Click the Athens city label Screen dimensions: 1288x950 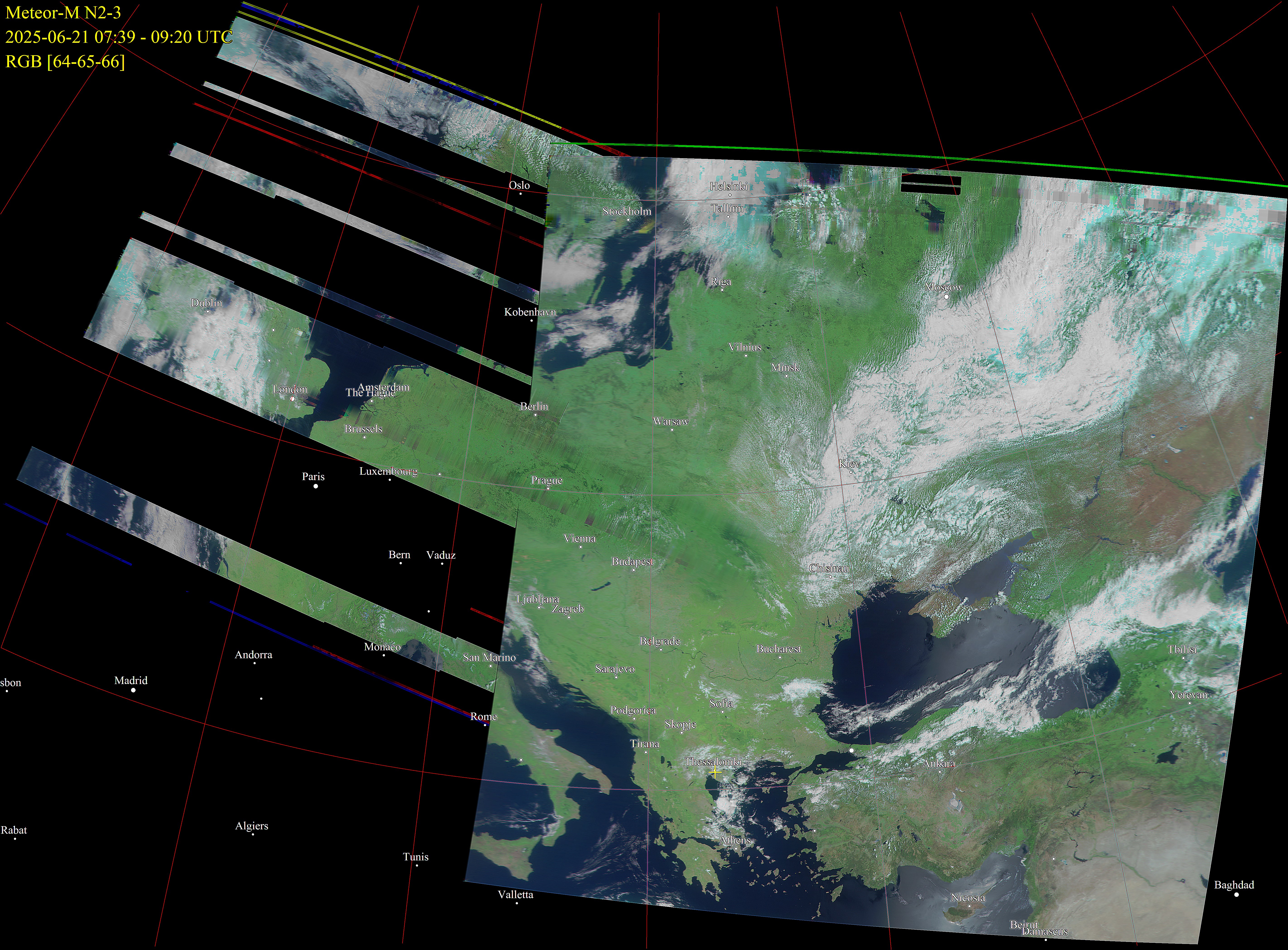735,840
